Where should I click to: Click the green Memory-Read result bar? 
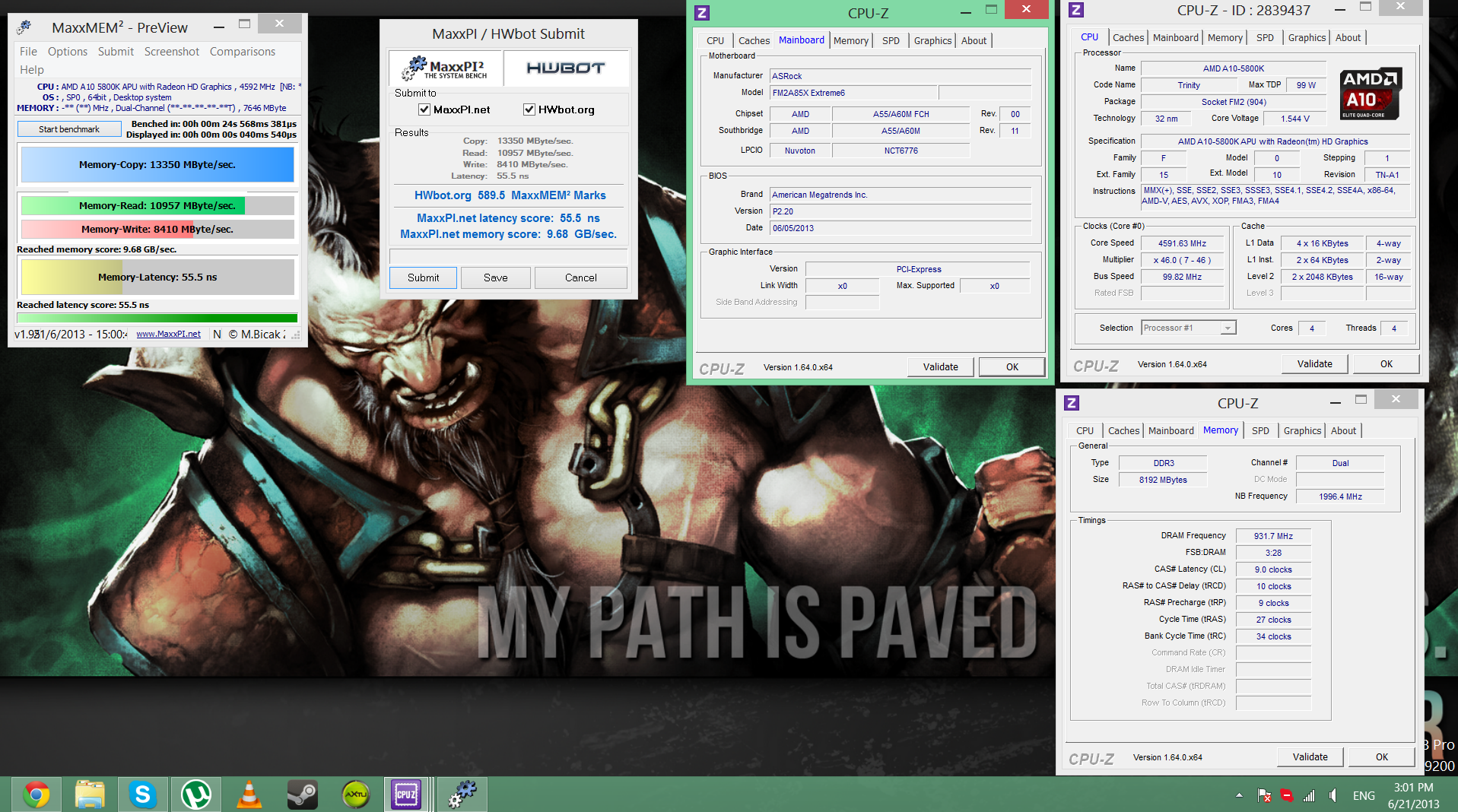coord(157,205)
